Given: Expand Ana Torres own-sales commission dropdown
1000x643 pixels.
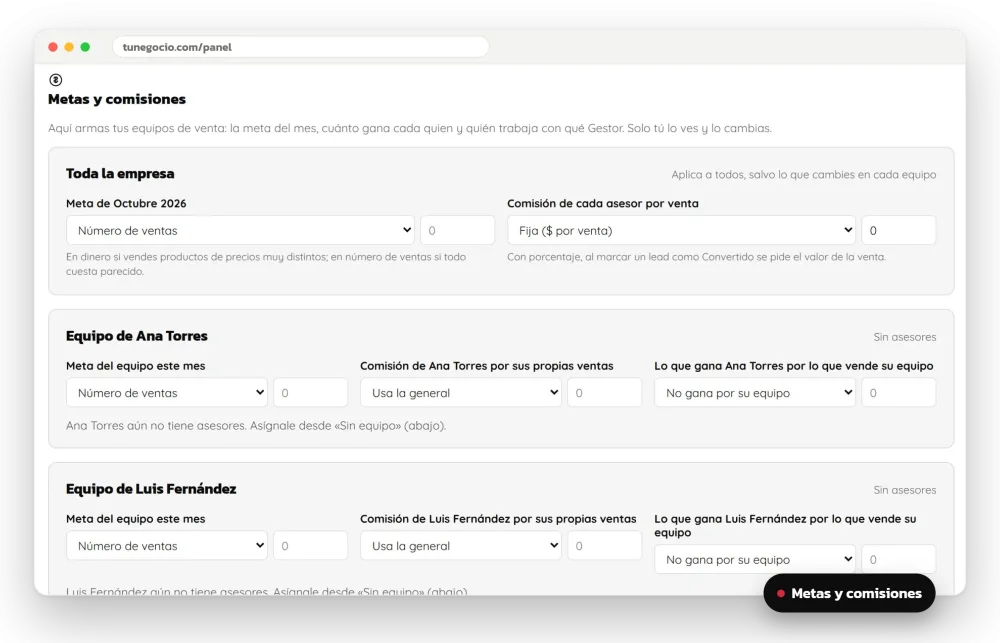Looking at the screenshot, I should coord(460,393).
